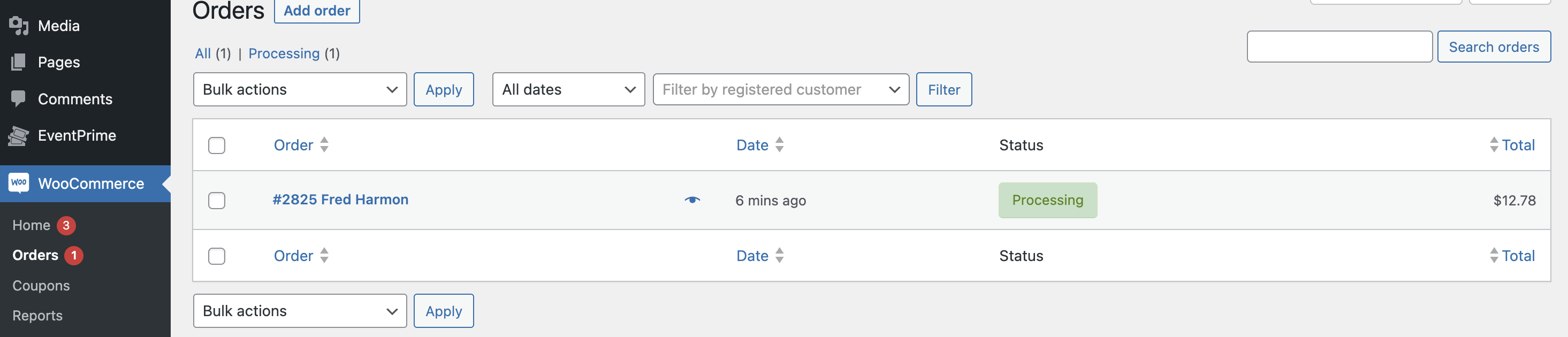Screen dimensions: 1568x337
Task: Preview order #2825 with eye icon
Action: point(692,200)
